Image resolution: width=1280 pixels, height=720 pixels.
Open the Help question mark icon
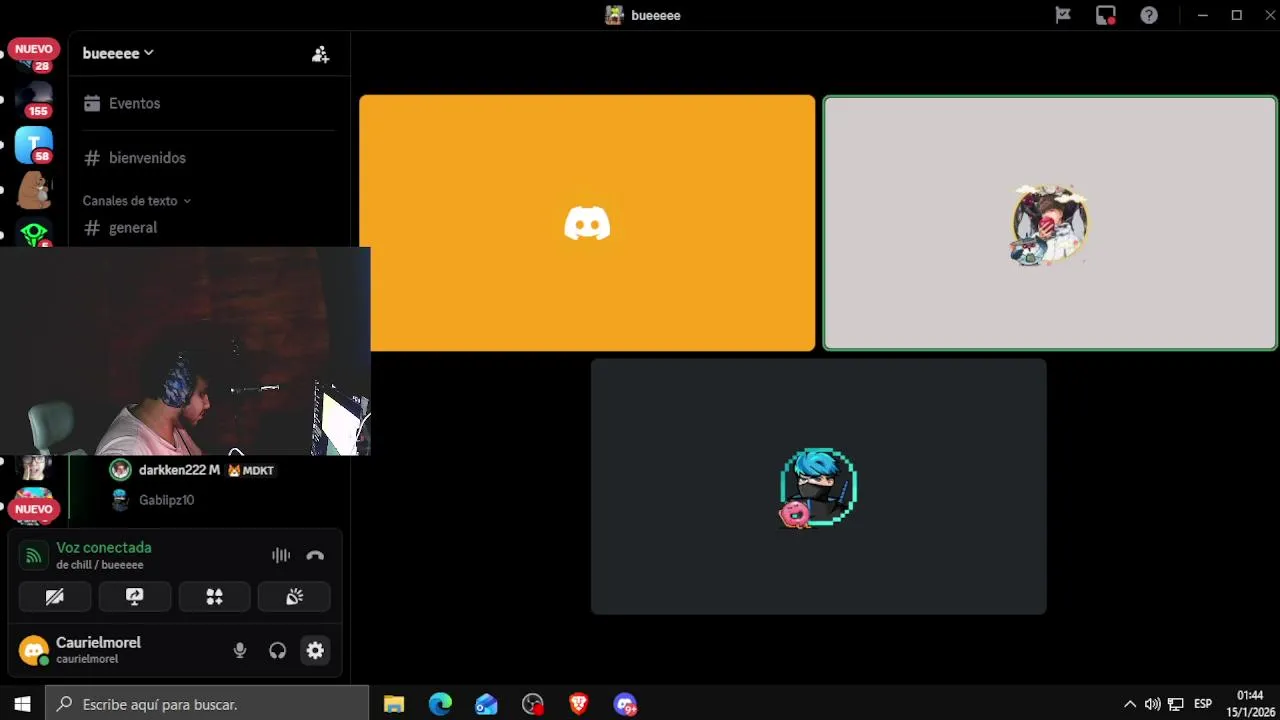pos(1149,15)
